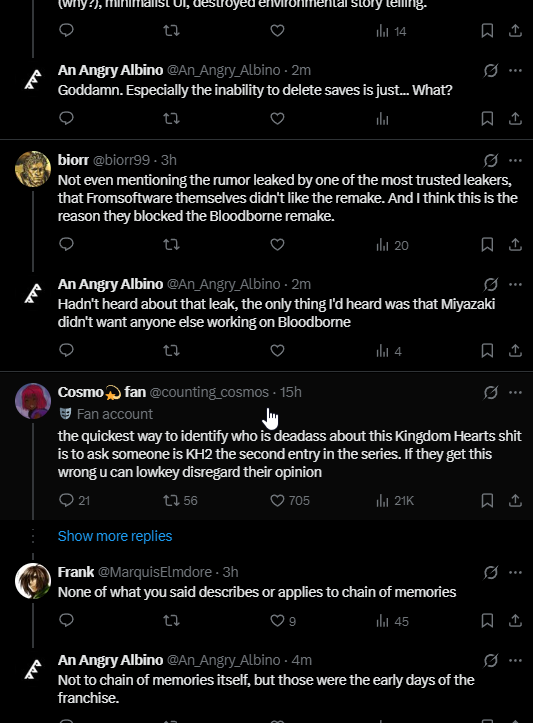Open Cosmo fan's 15h timestamp
The image size is (533, 723).
[290, 392]
